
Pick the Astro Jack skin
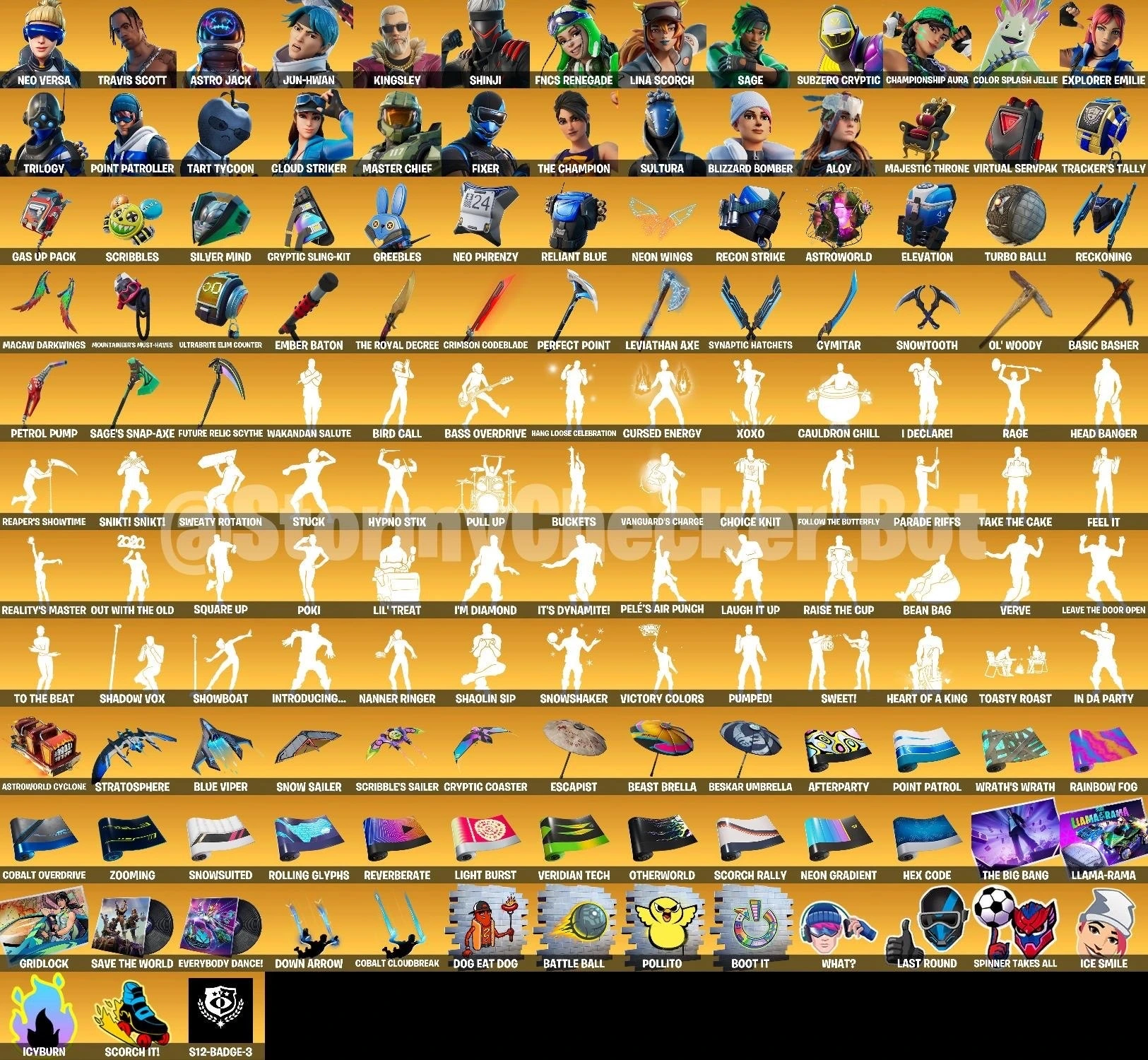tap(220, 44)
